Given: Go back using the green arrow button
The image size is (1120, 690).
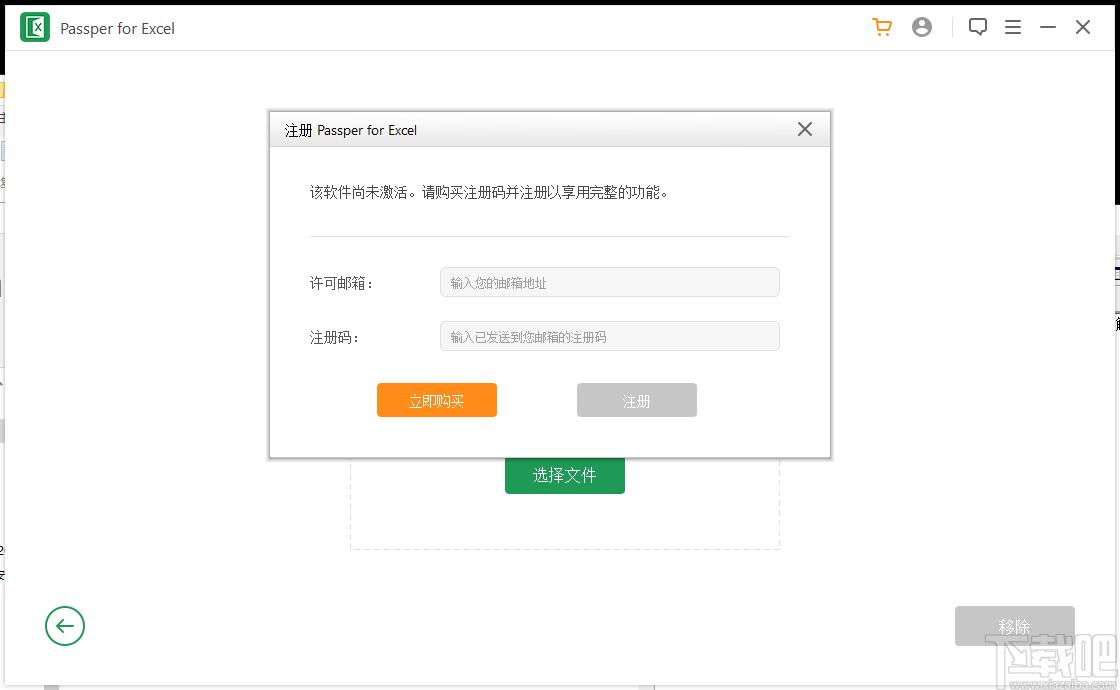Looking at the screenshot, I should tap(65, 626).
